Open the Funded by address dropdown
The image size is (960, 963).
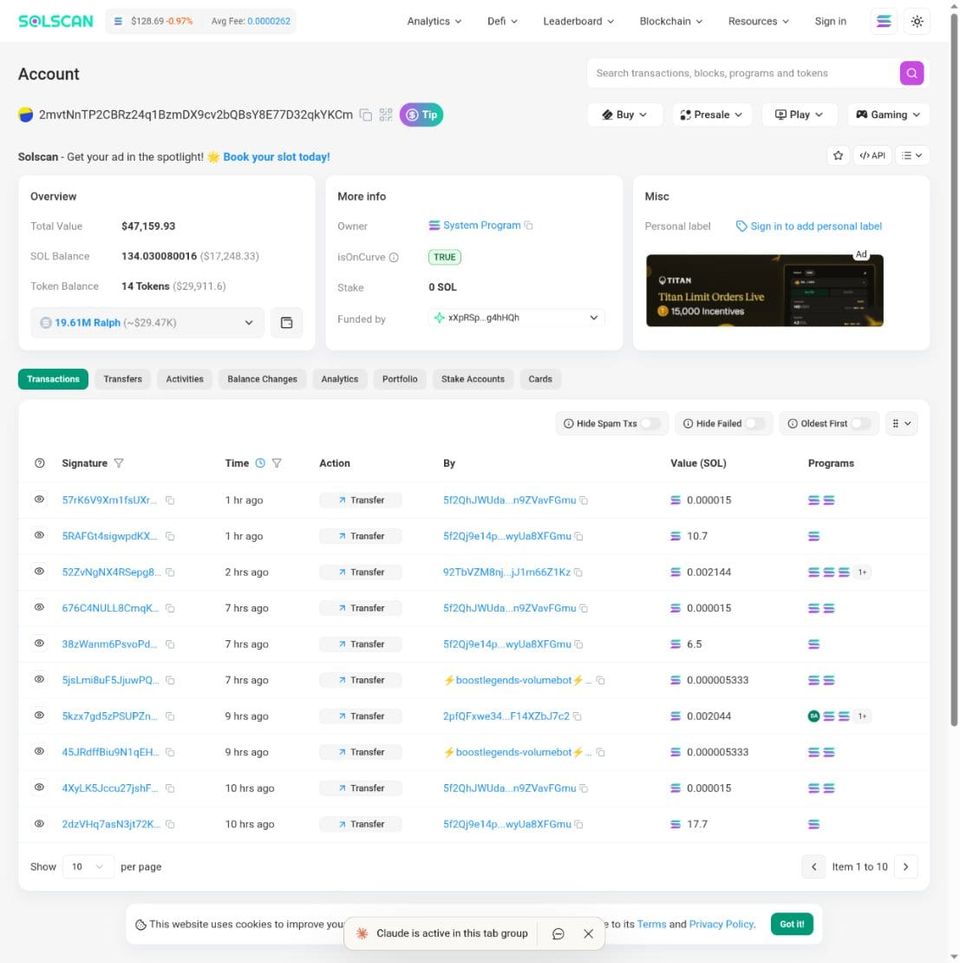594,317
